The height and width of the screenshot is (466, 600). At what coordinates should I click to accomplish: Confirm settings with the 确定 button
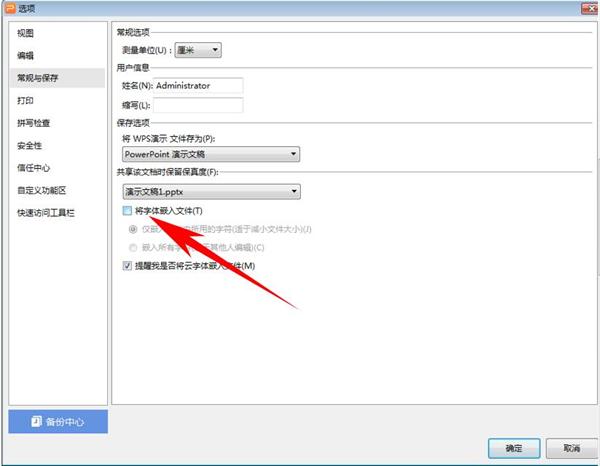pos(514,448)
